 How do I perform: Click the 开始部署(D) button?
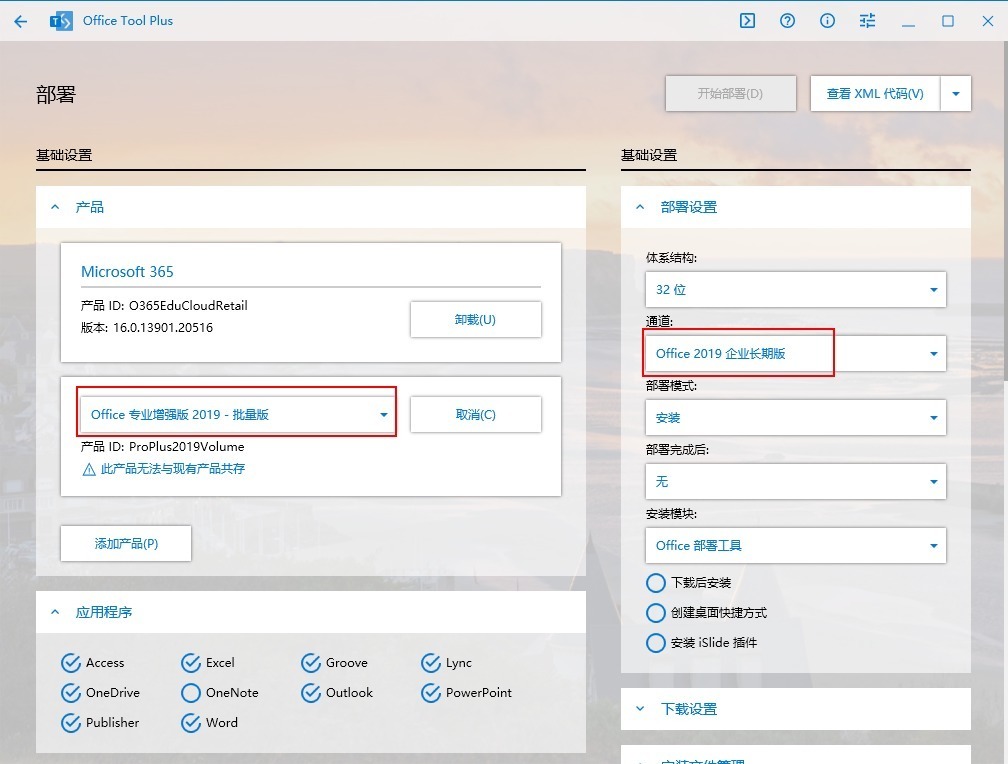point(731,94)
